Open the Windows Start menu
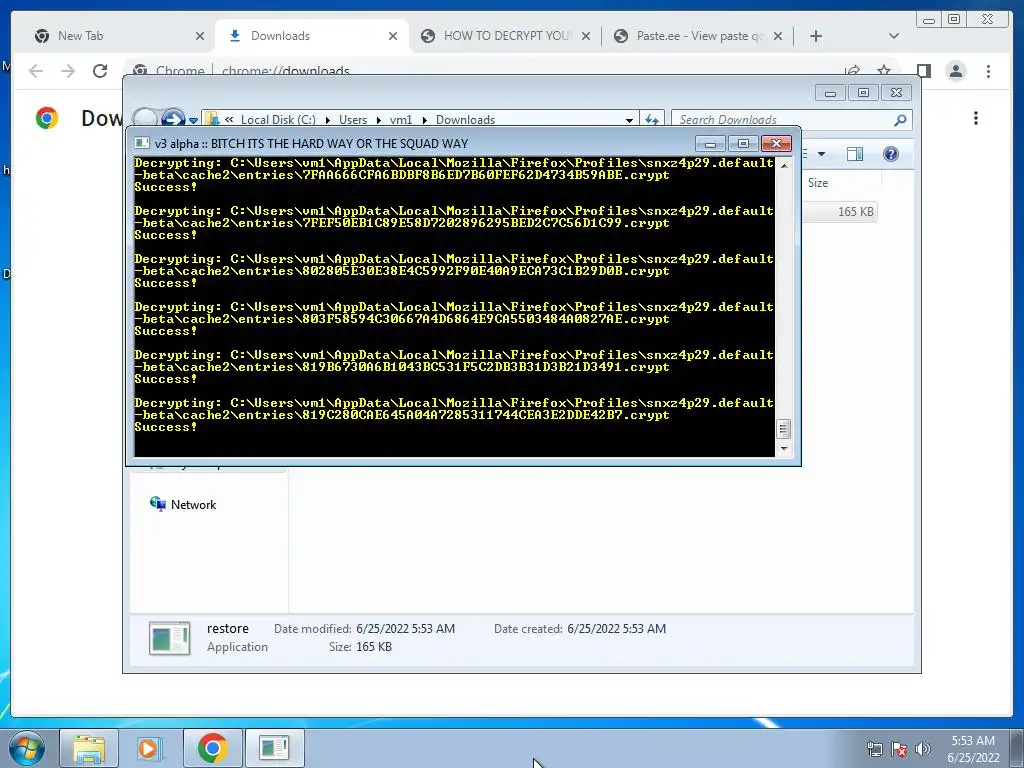 pyautogui.click(x=27, y=748)
